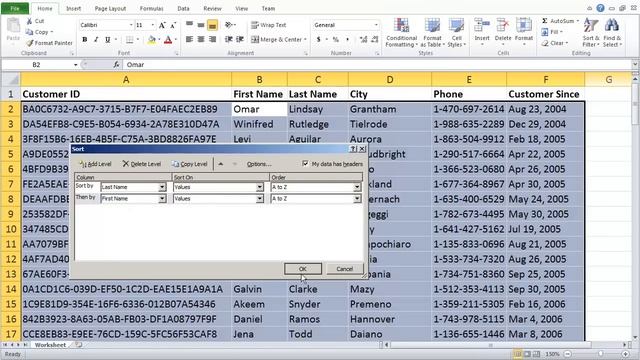Click the Align Text Left icon

click(x=189, y=40)
